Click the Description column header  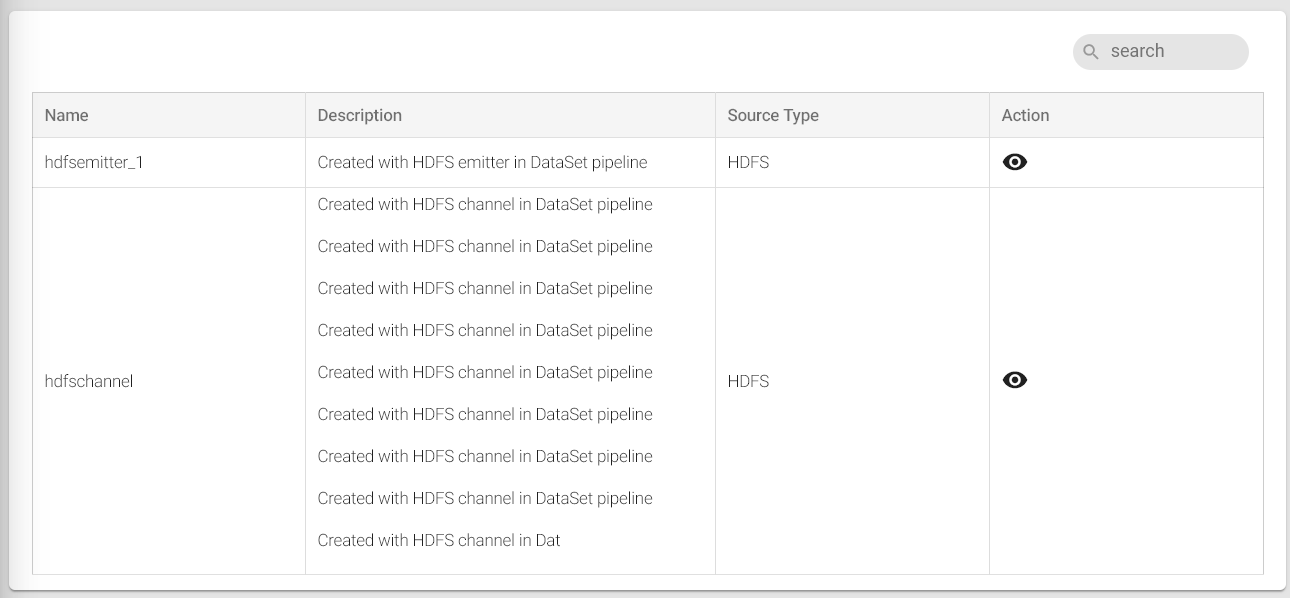coord(360,115)
